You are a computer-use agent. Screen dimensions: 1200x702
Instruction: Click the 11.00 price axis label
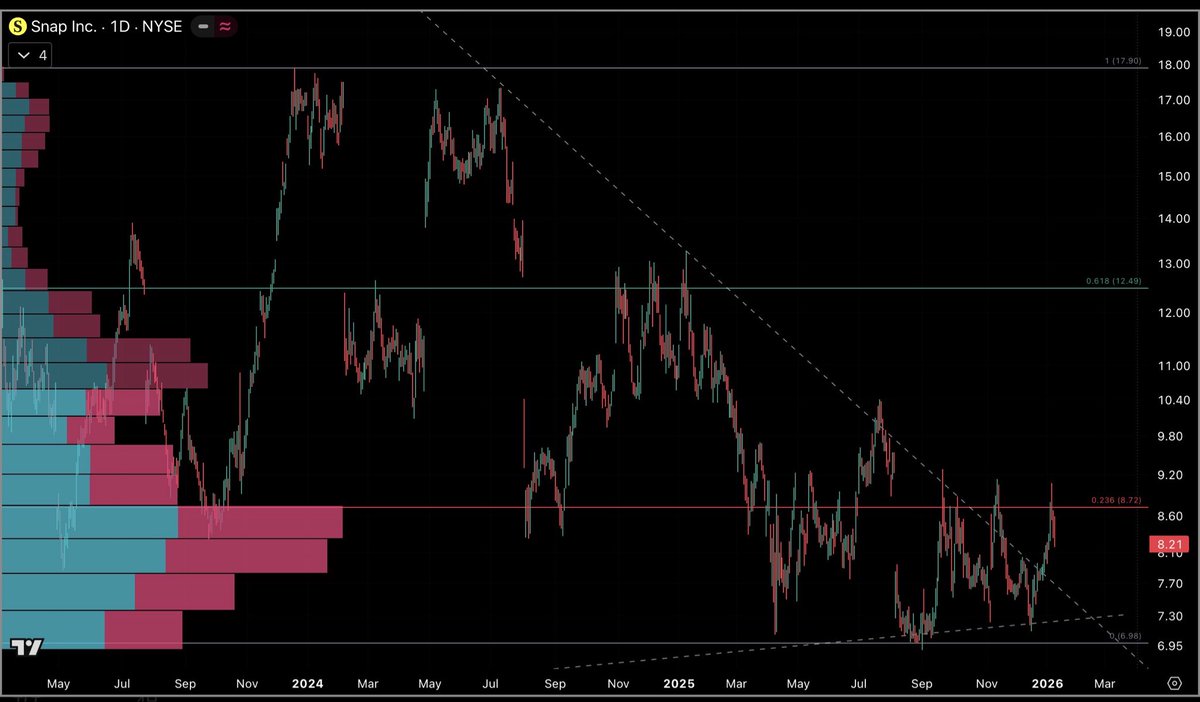pos(1172,367)
